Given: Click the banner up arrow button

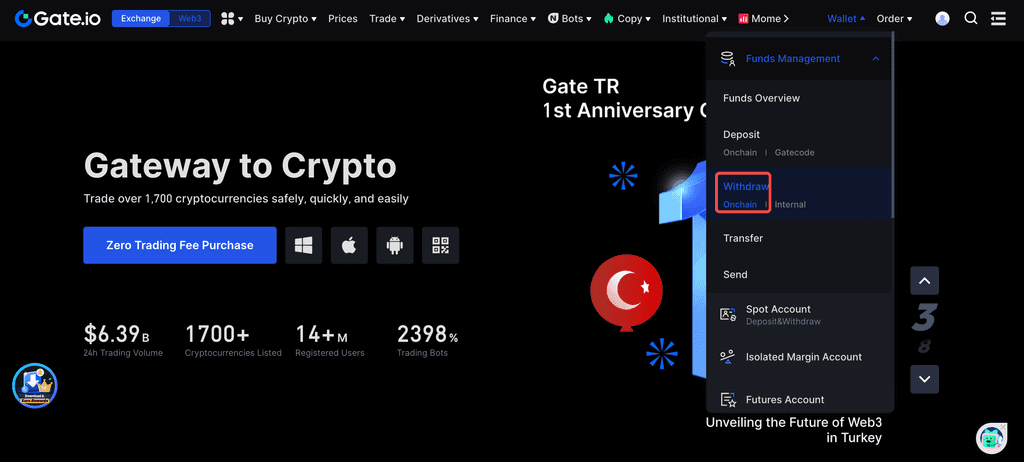Looking at the screenshot, I should coord(925,280).
